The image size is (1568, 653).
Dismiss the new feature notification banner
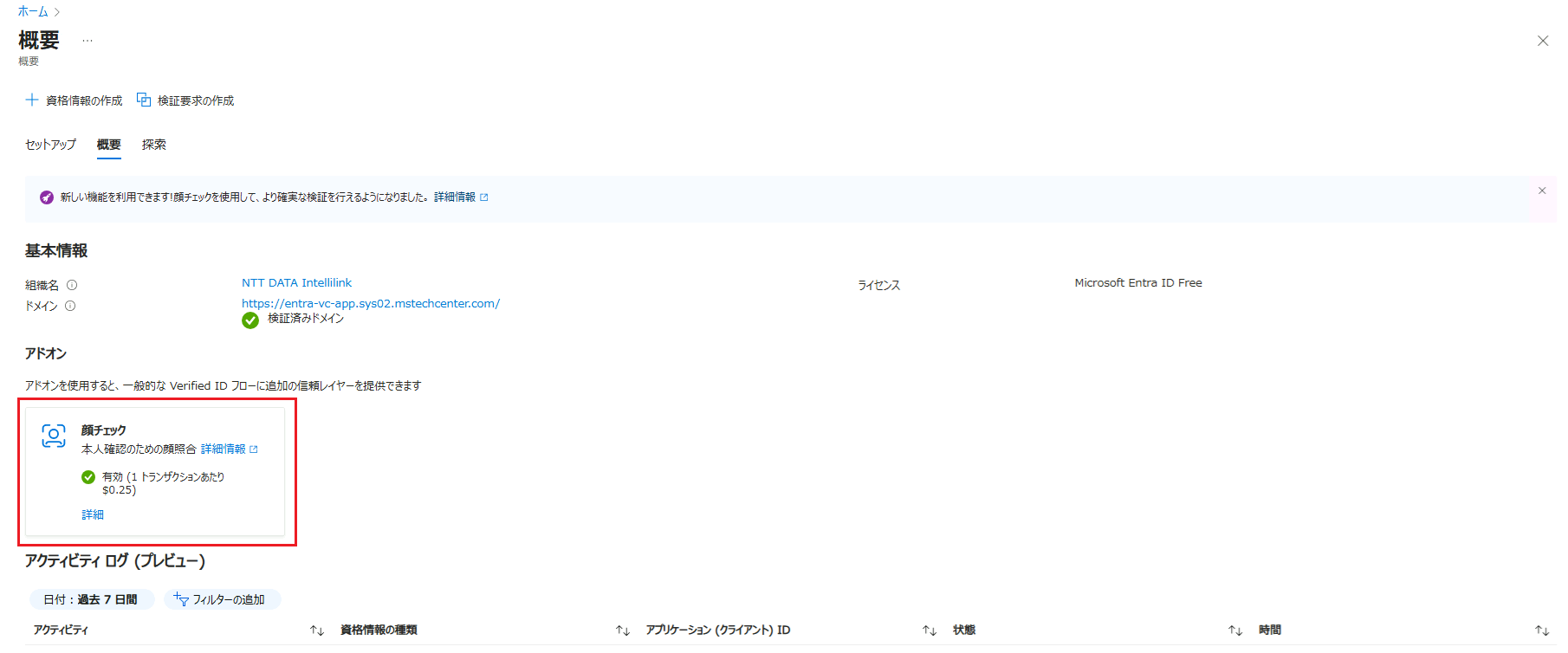[1541, 191]
